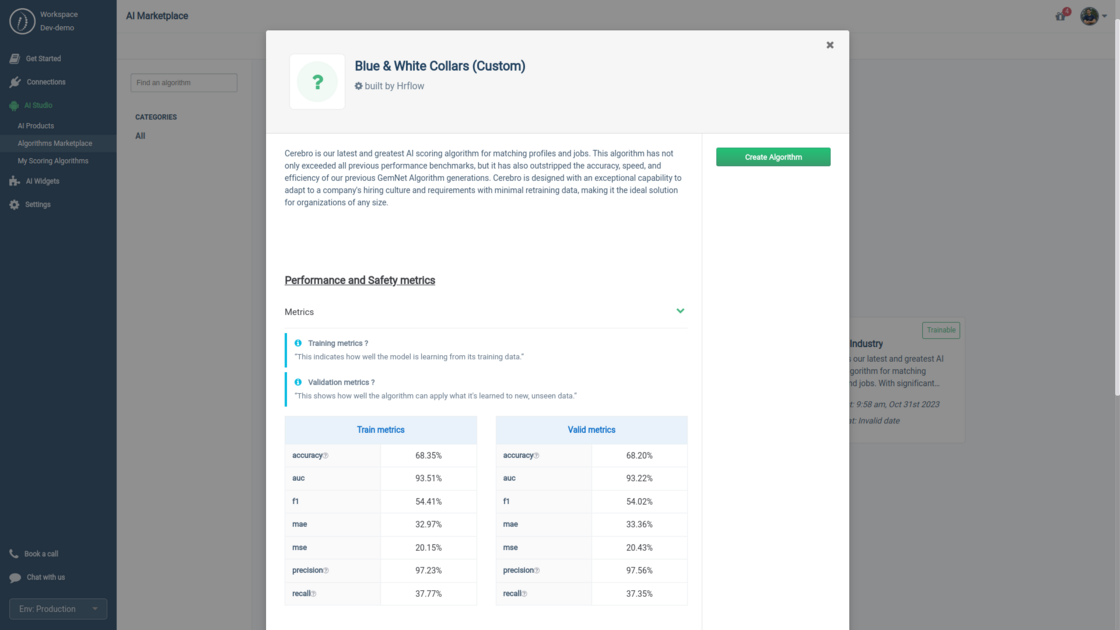Switch to Algorithms Marketplace in sidebar
This screenshot has height=630, width=1120.
click(x=56, y=142)
